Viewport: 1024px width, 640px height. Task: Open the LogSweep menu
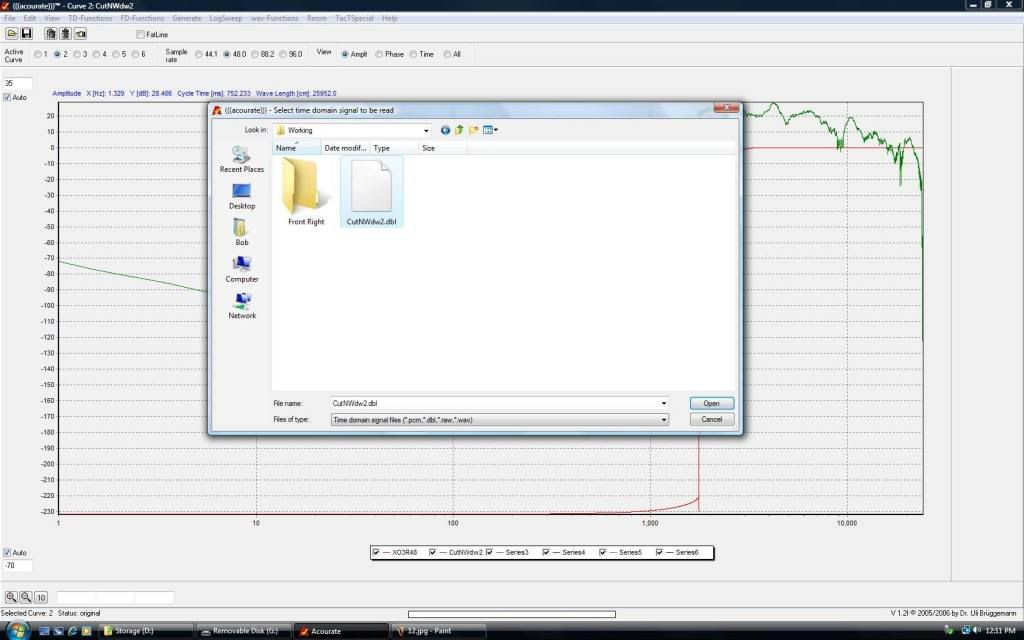click(x=226, y=18)
